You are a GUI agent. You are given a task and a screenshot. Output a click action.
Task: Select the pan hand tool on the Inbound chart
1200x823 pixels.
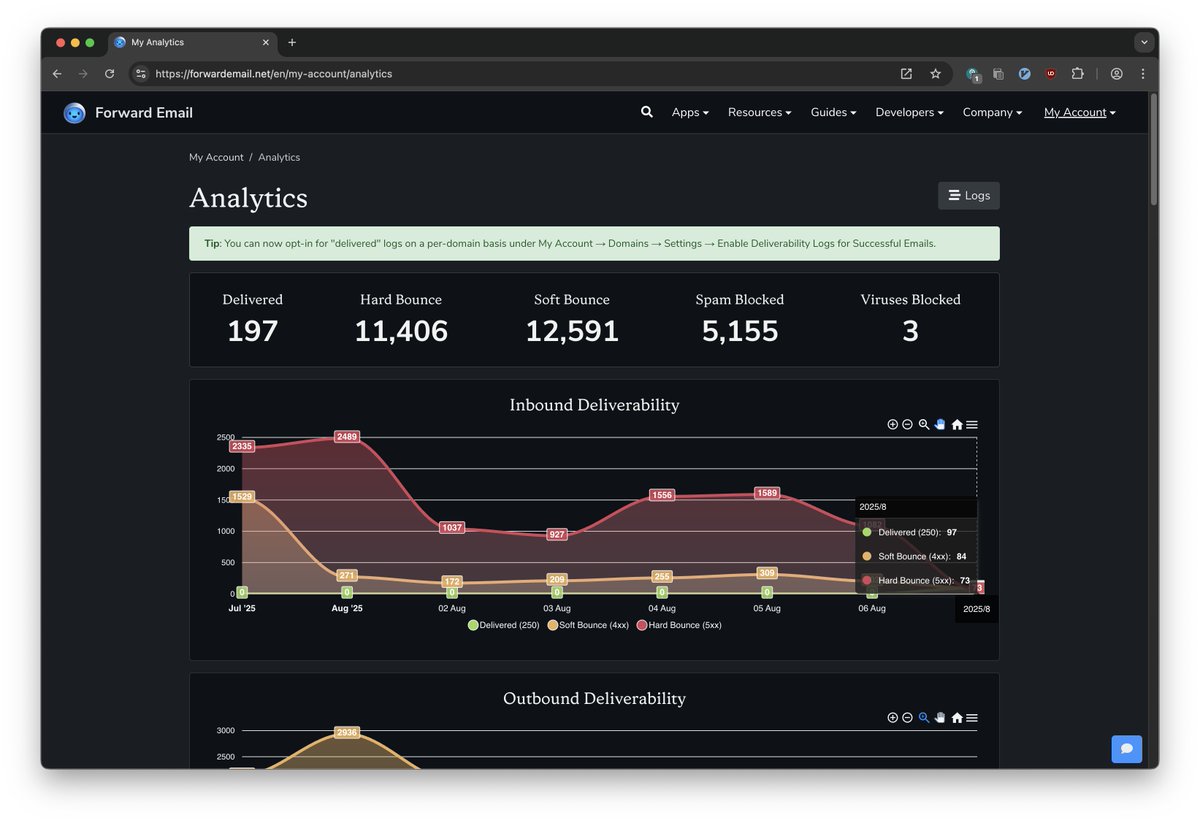pos(940,425)
